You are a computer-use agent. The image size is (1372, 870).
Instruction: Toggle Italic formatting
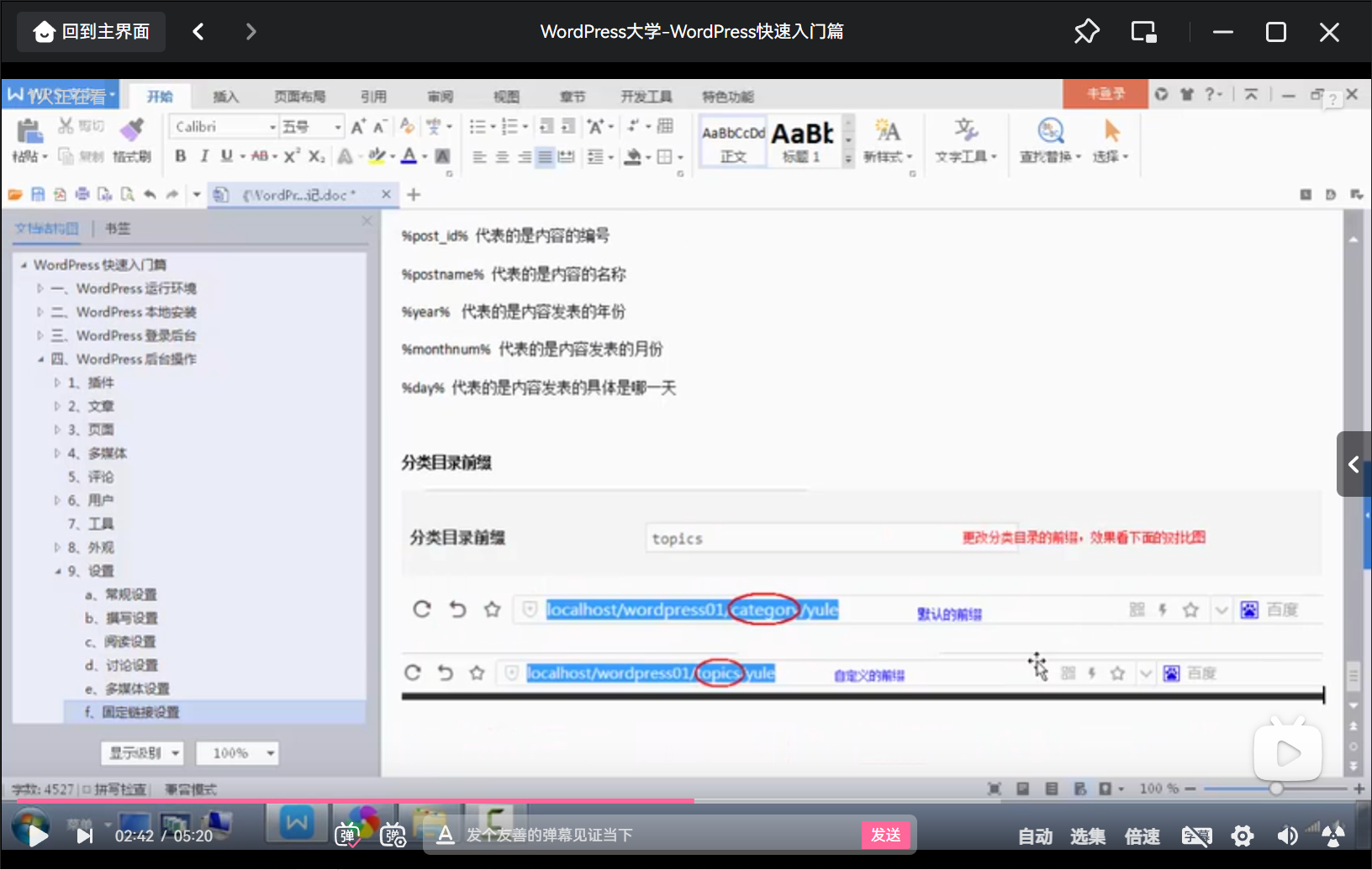click(x=203, y=156)
